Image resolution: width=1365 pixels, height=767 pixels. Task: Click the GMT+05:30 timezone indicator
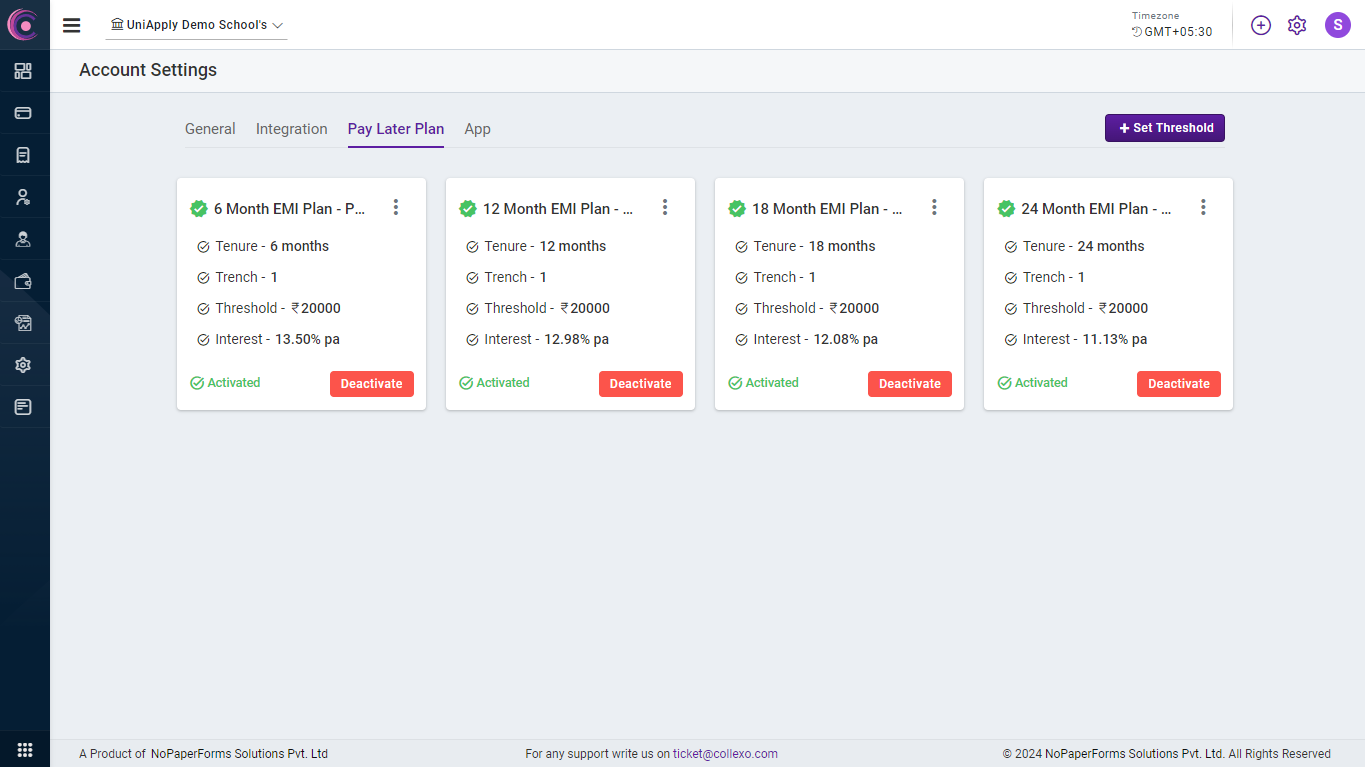click(1172, 32)
